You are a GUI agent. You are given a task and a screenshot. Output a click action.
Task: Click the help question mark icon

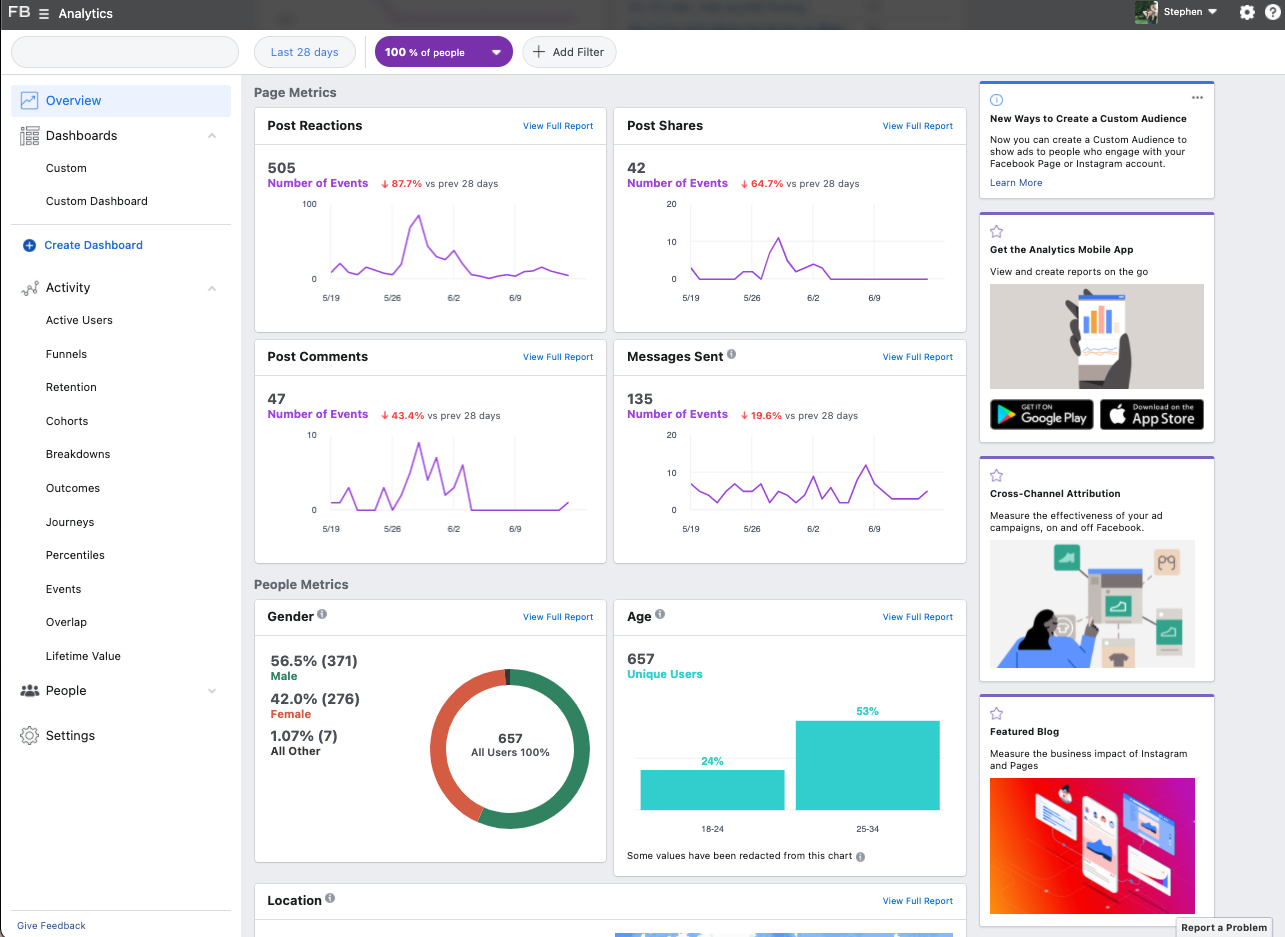pyautogui.click(x=1272, y=13)
